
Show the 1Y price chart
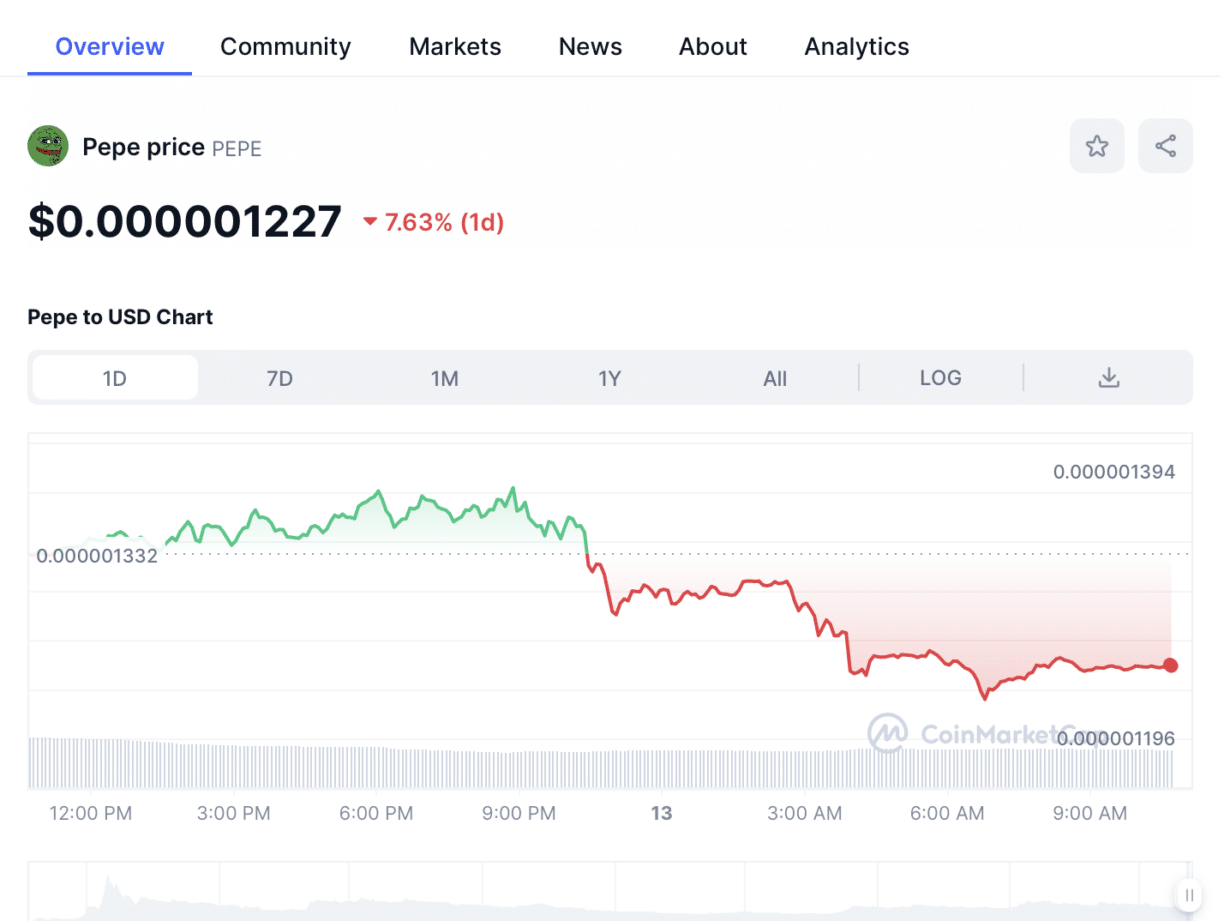pyautogui.click(x=610, y=378)
